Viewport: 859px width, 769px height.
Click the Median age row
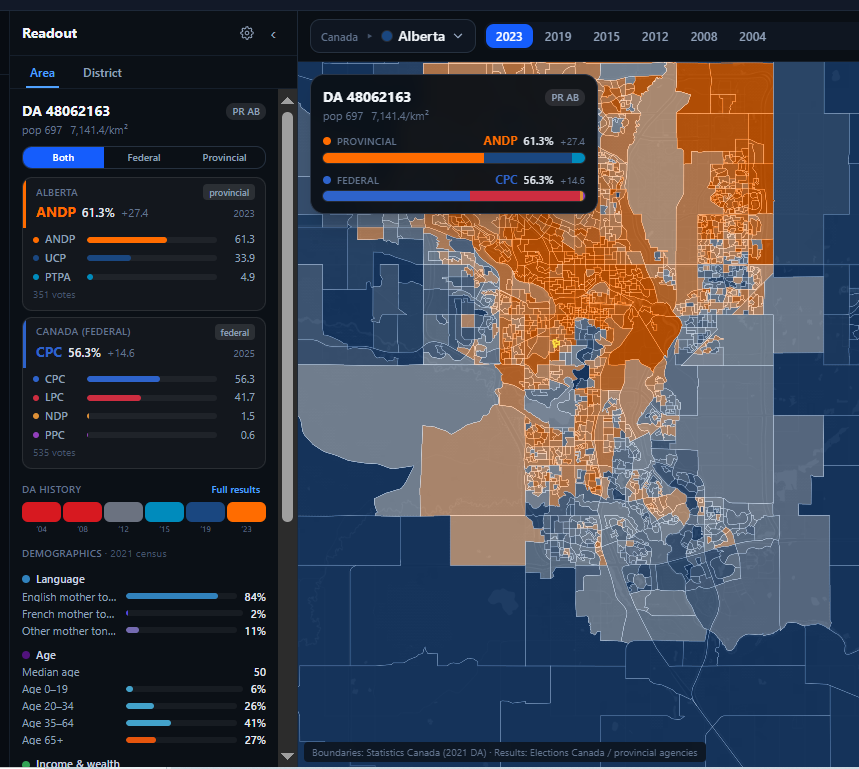[x=144, y=672]
